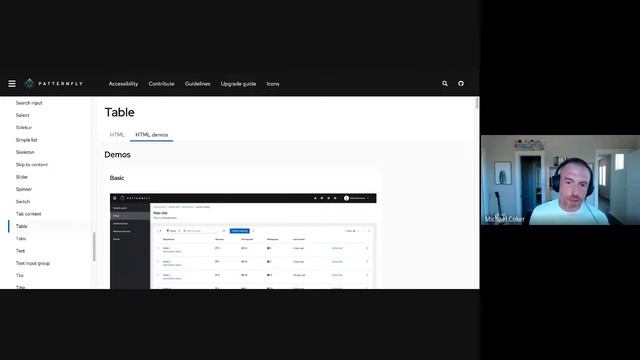Click Michael Coker's webcam video tile

pos(560,180)
